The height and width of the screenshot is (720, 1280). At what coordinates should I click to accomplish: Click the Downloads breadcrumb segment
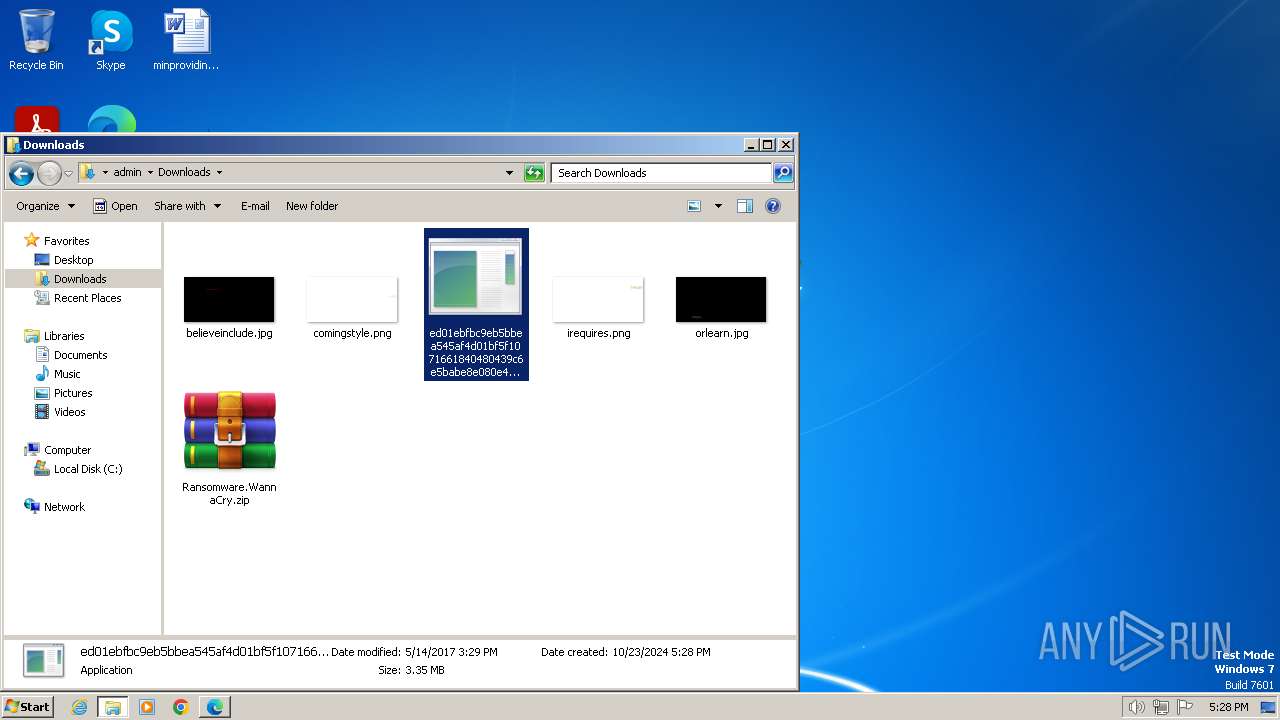184,172
